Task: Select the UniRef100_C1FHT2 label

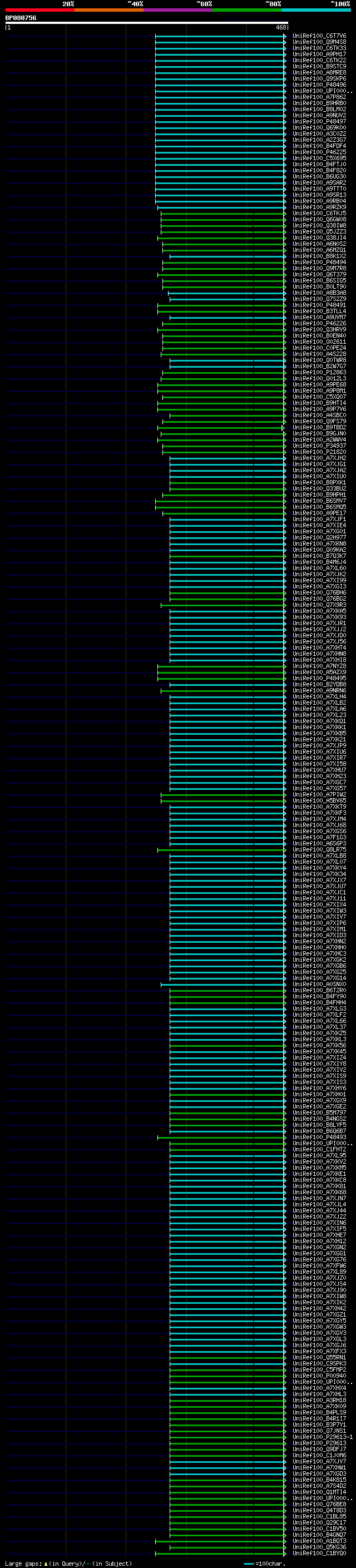Action: point(319,1149)
